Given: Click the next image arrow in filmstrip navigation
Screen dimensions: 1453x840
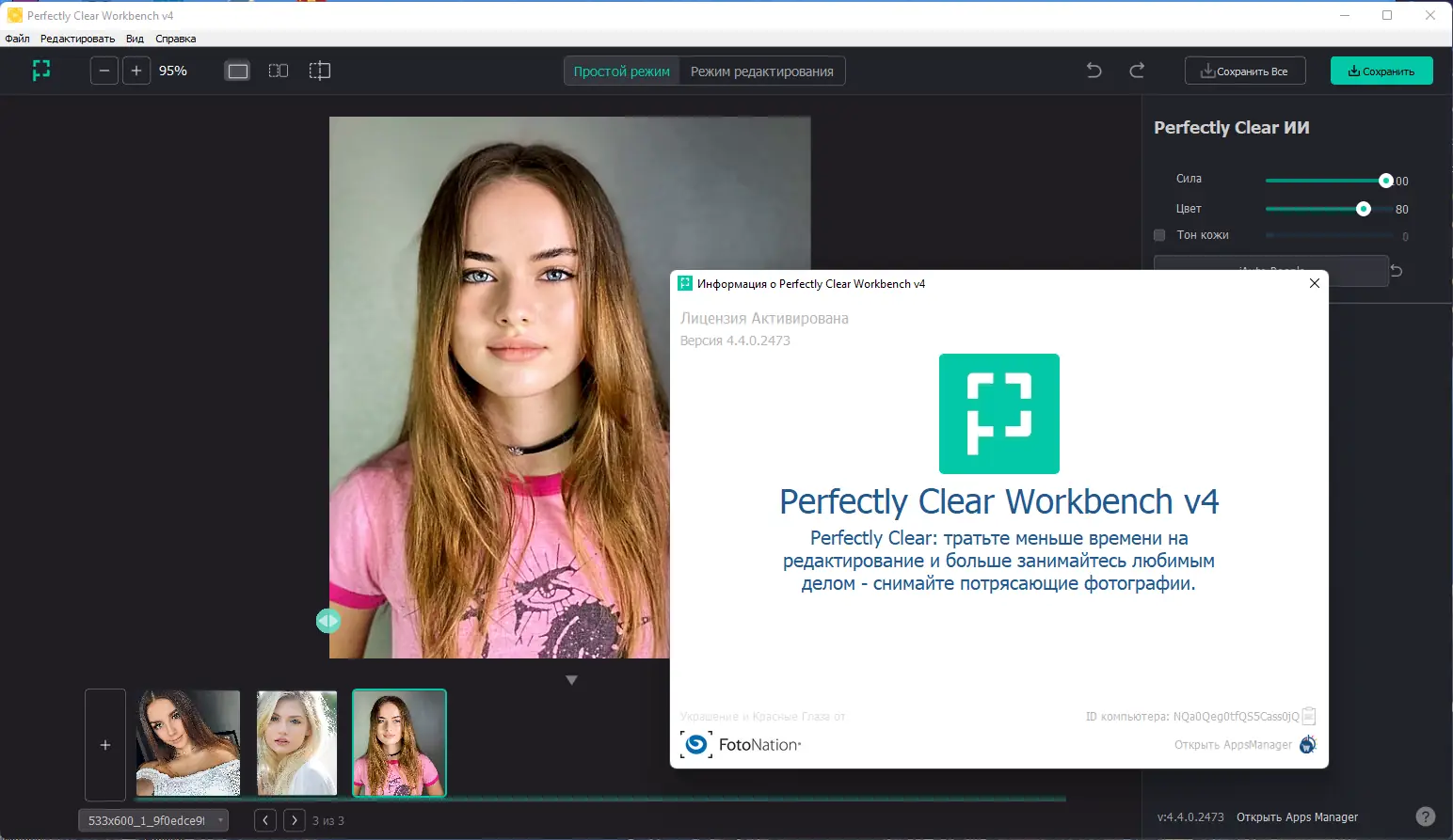Looking at the screenshot, I should (295, 819).
